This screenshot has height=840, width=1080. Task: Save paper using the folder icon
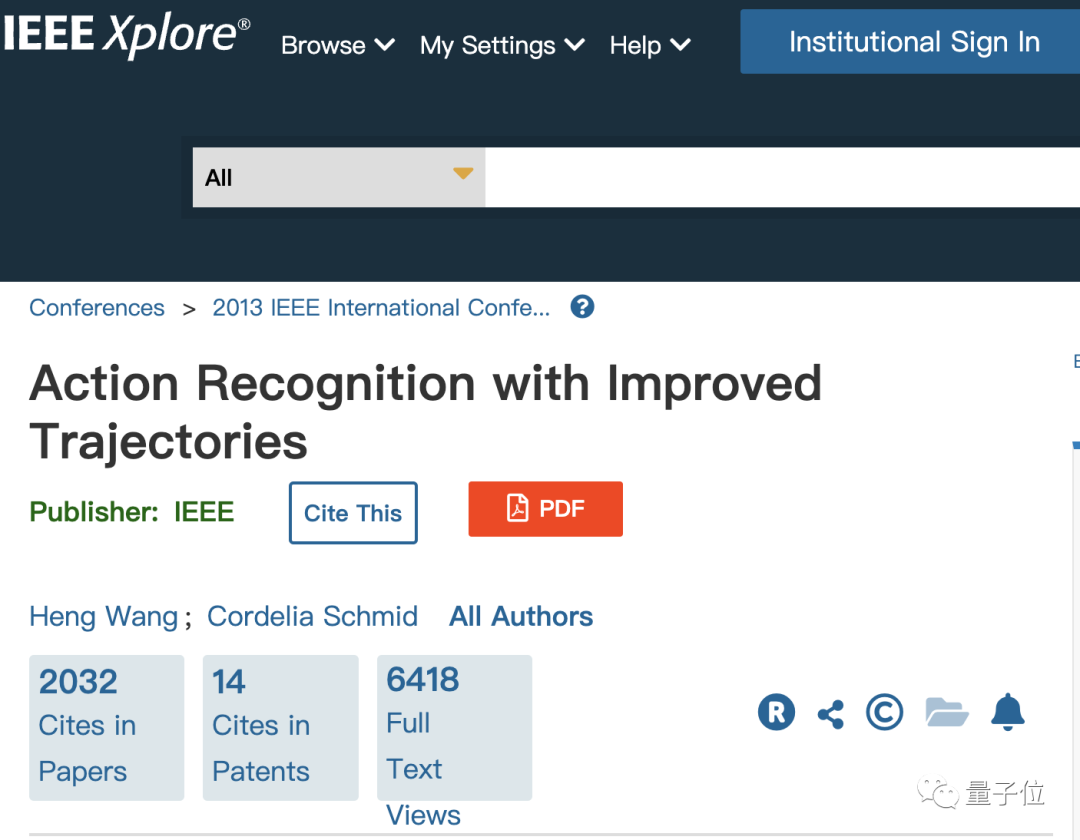946,712
